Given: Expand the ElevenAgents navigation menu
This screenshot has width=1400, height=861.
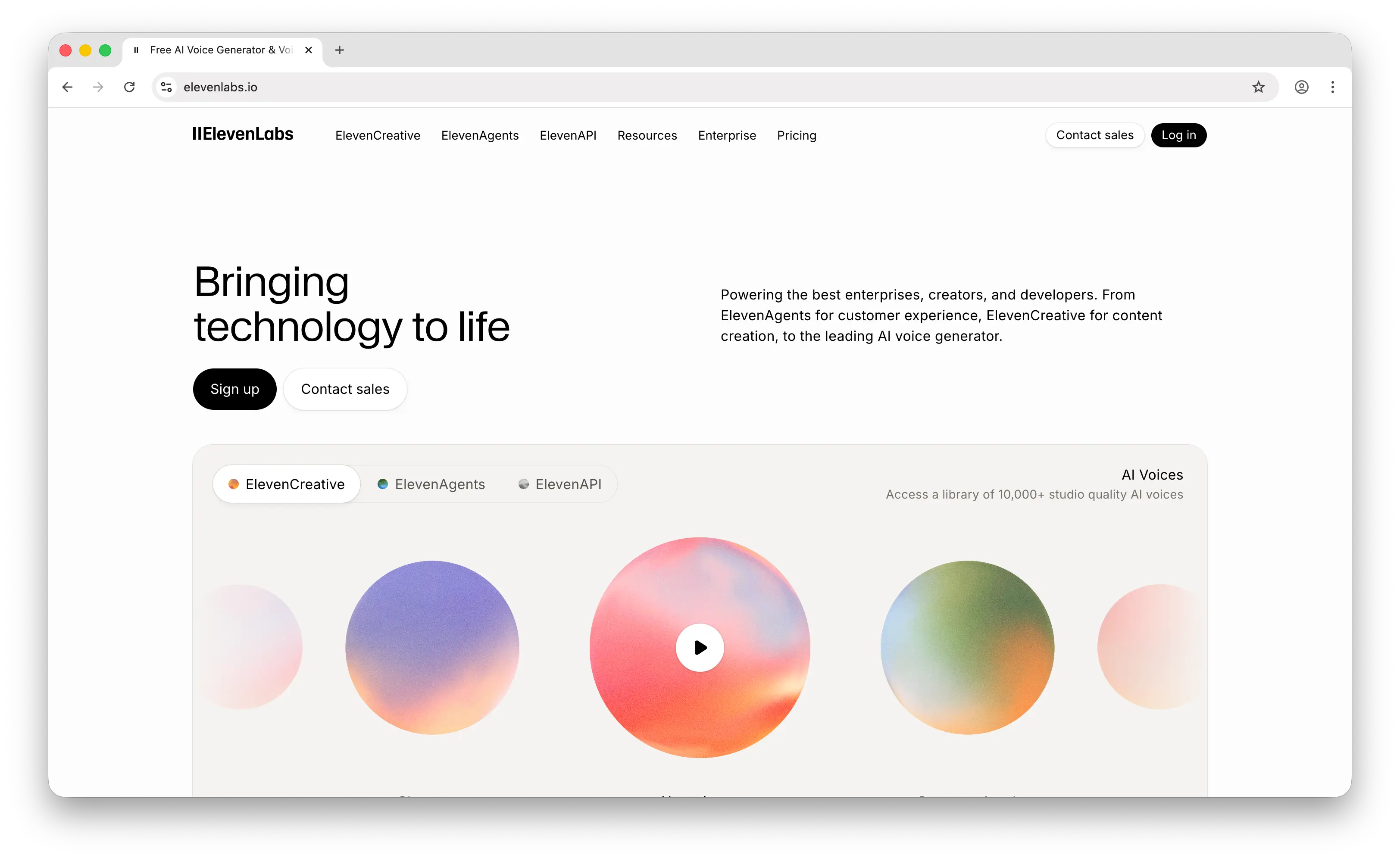Looking at the screenshot, I should click(480, 135).
